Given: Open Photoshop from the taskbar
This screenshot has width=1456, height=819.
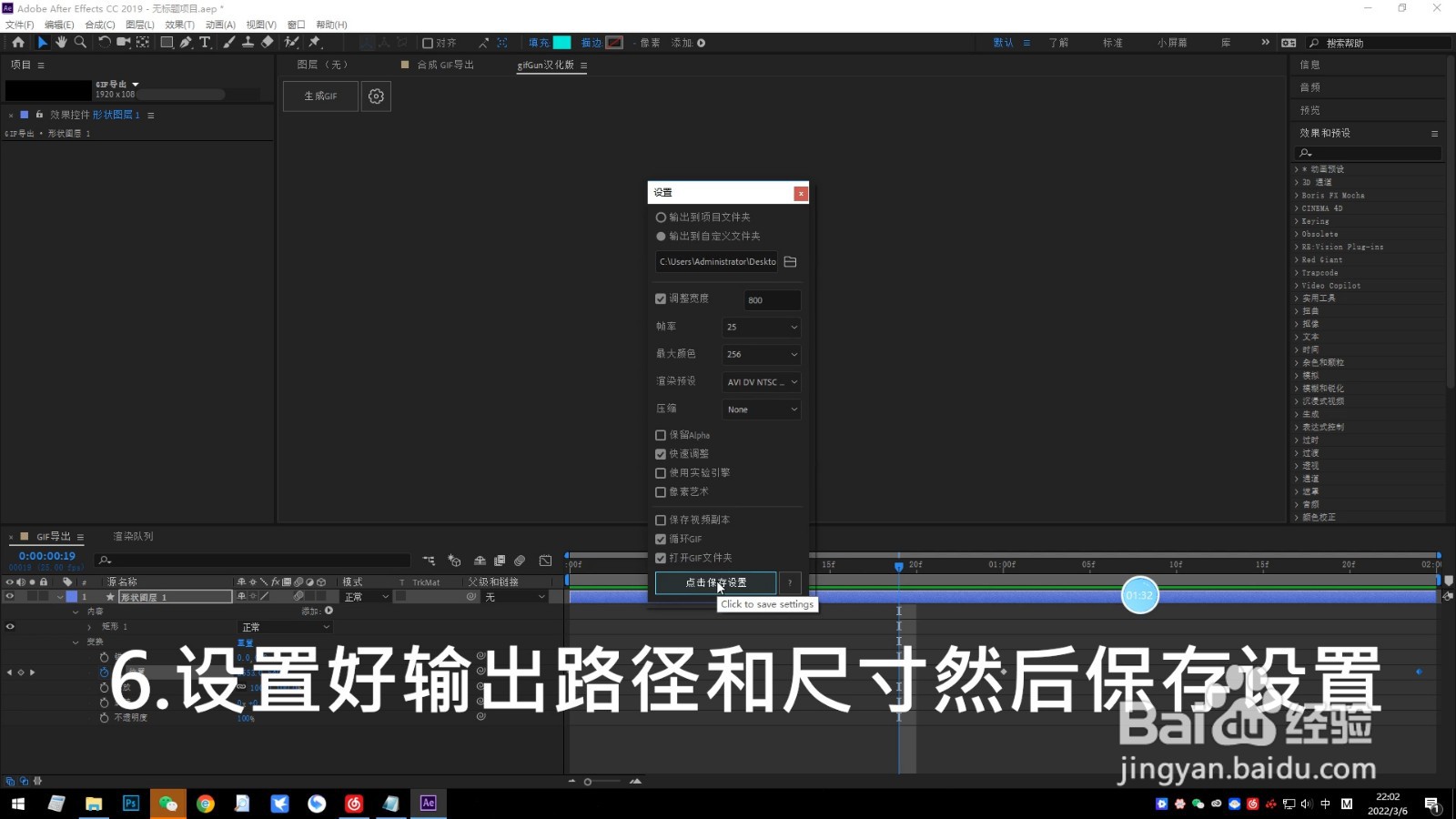Looking at the screenshot, I should (x=131, y=803).
